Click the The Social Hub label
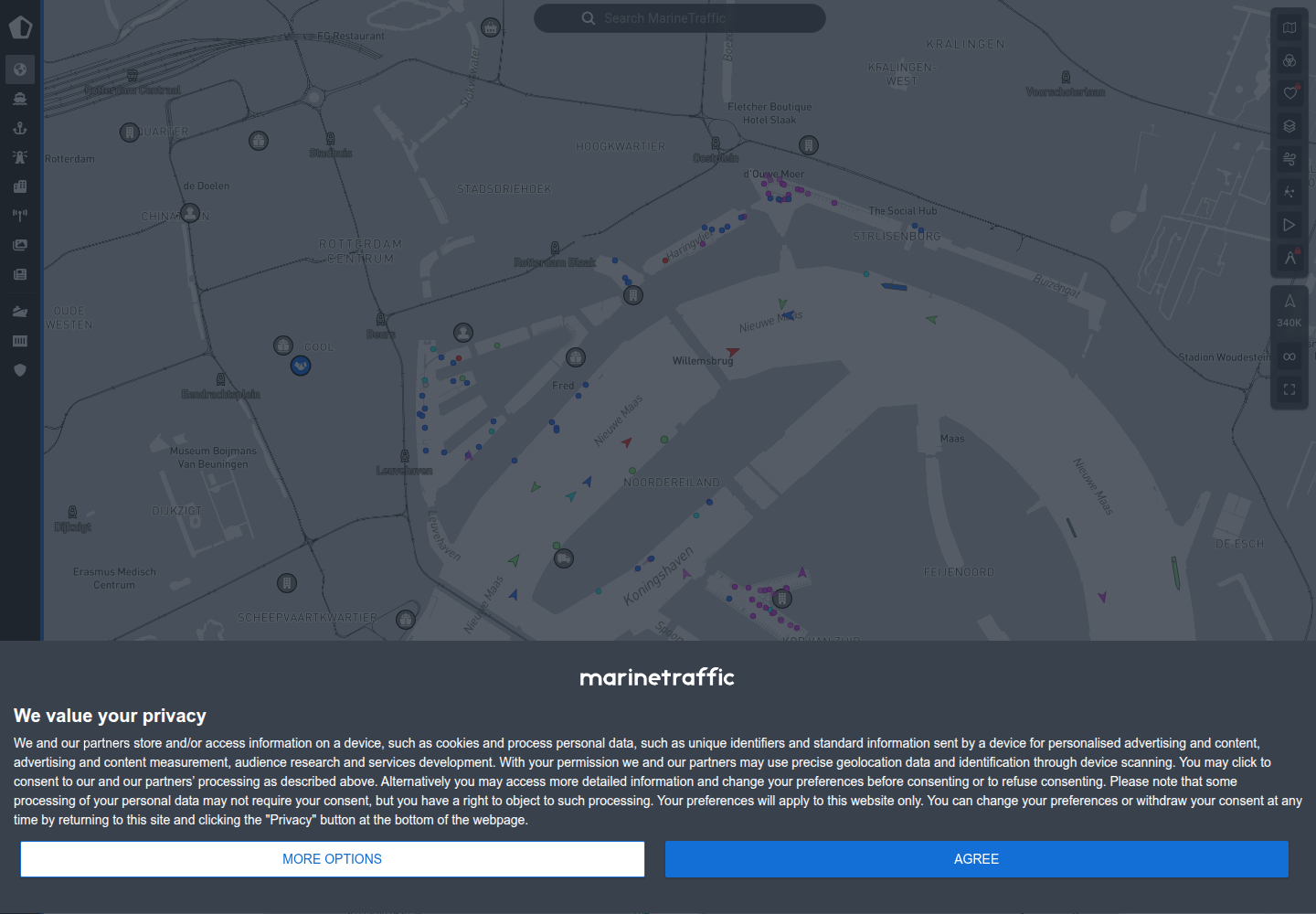 [903, 211]
